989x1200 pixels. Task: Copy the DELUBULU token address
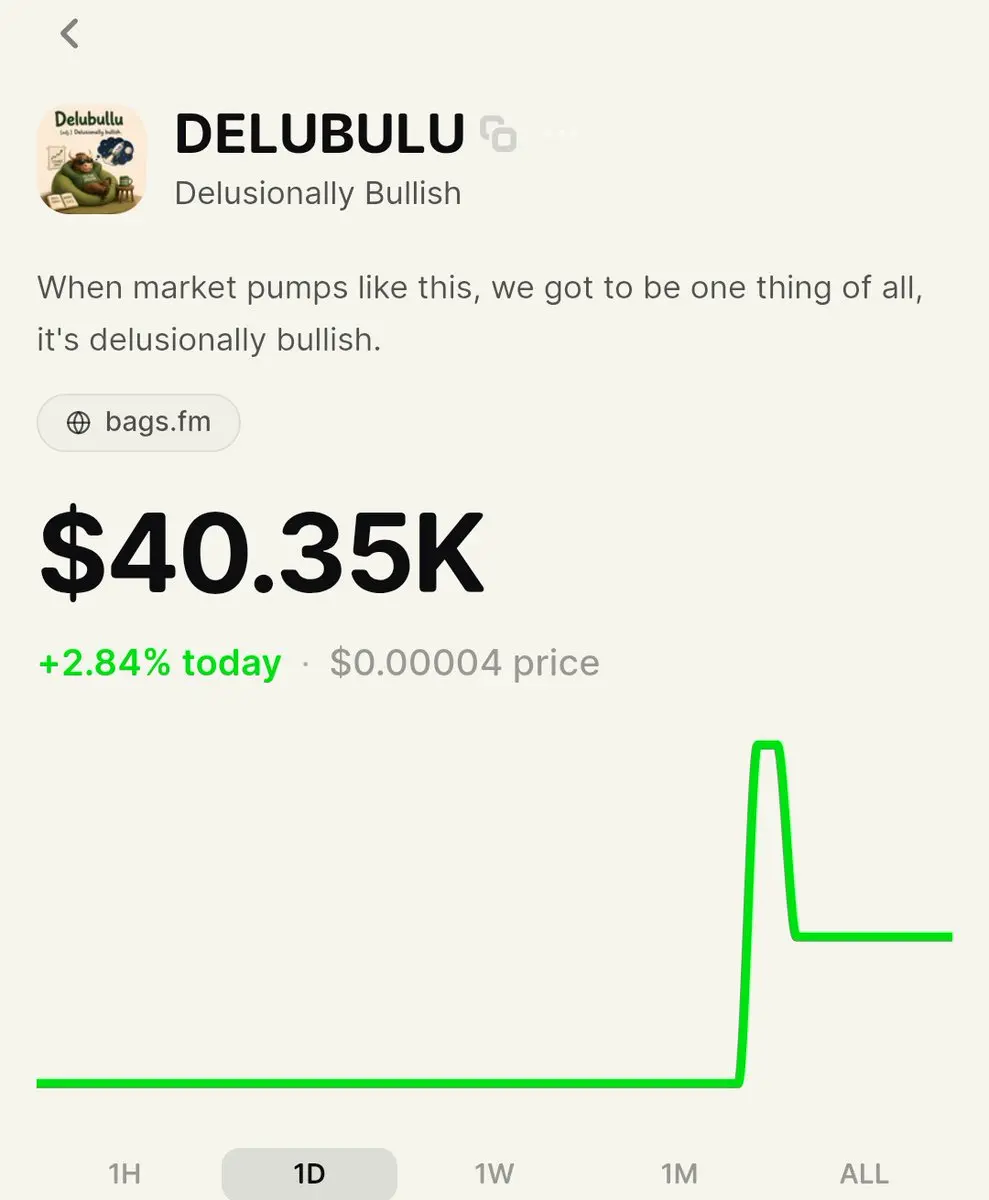[x=498, y=134]
